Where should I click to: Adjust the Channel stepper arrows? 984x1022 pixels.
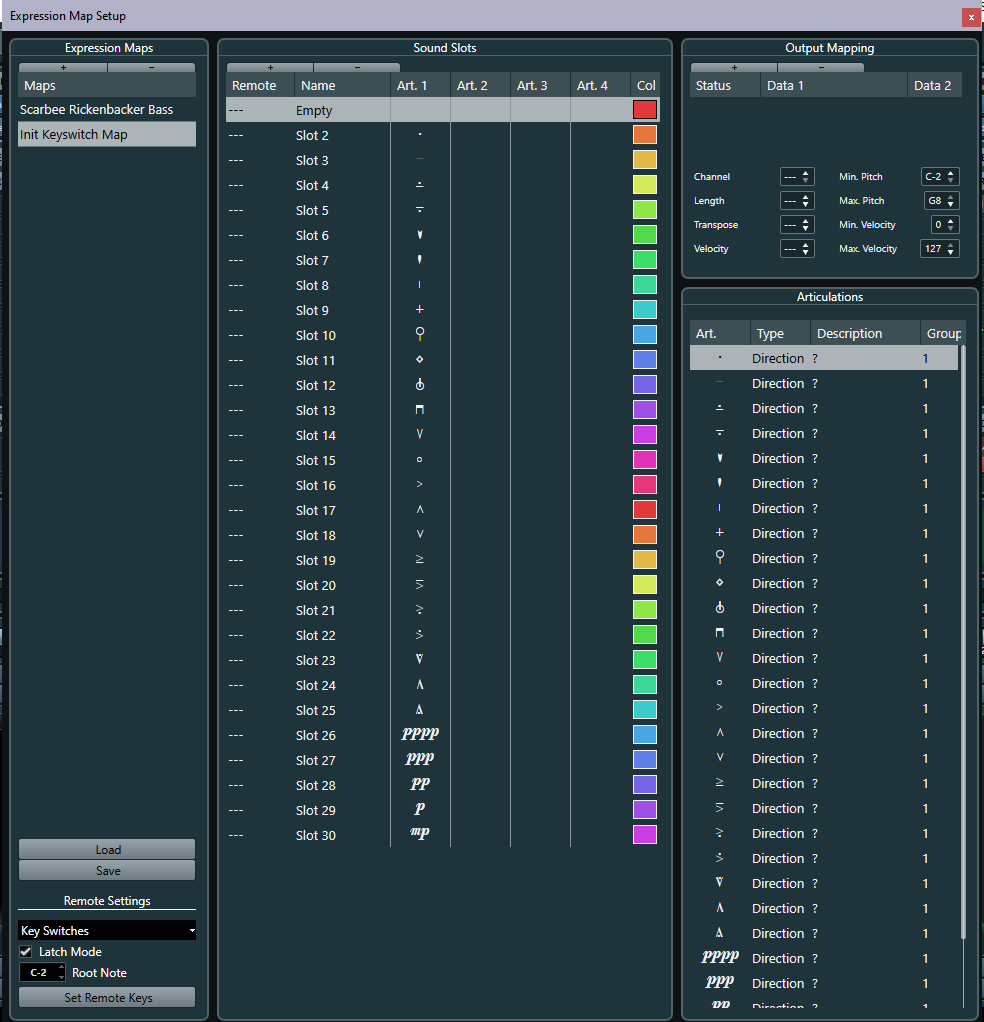(805, 177)
